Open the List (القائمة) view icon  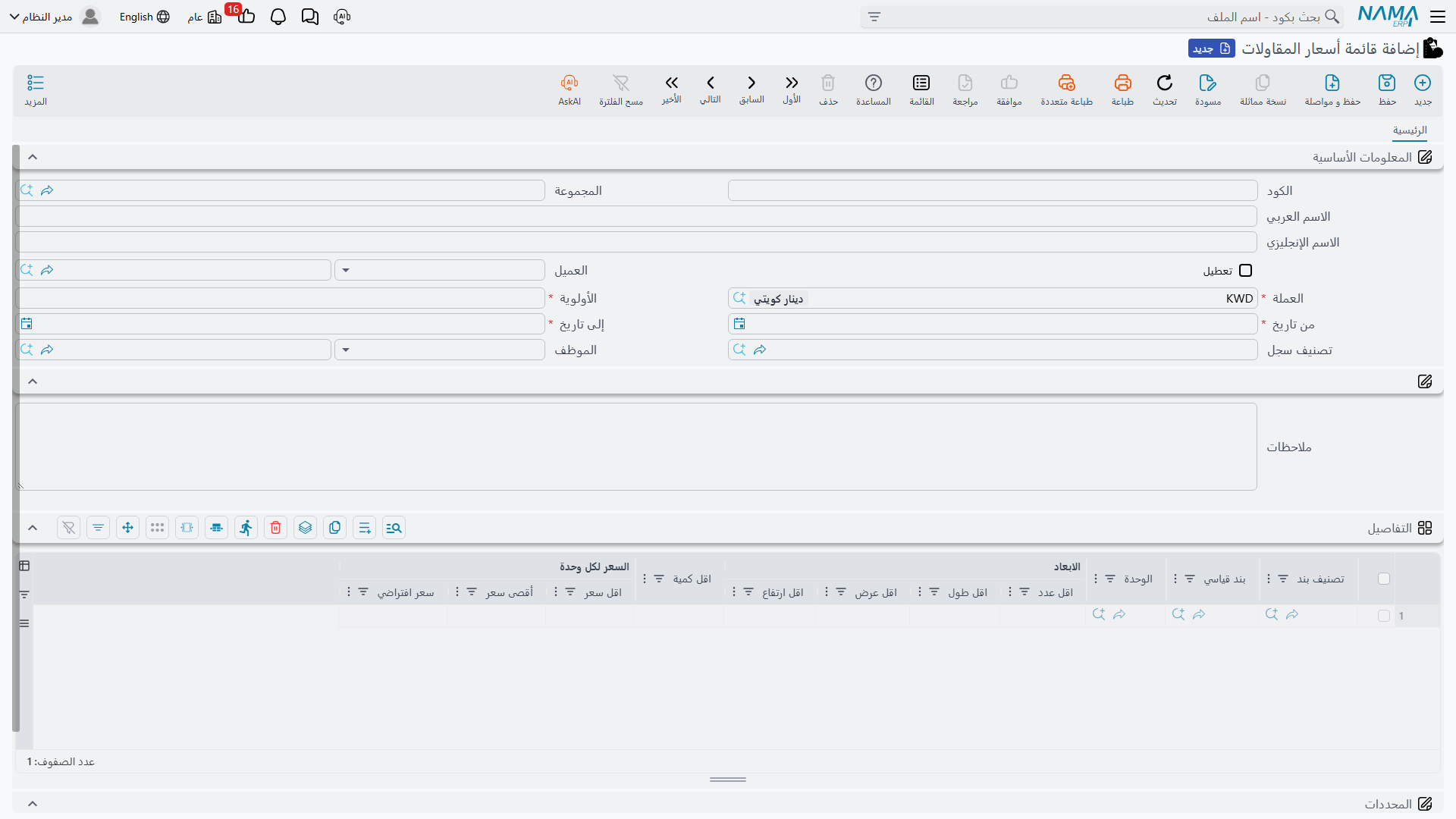(x=921, y=83)
